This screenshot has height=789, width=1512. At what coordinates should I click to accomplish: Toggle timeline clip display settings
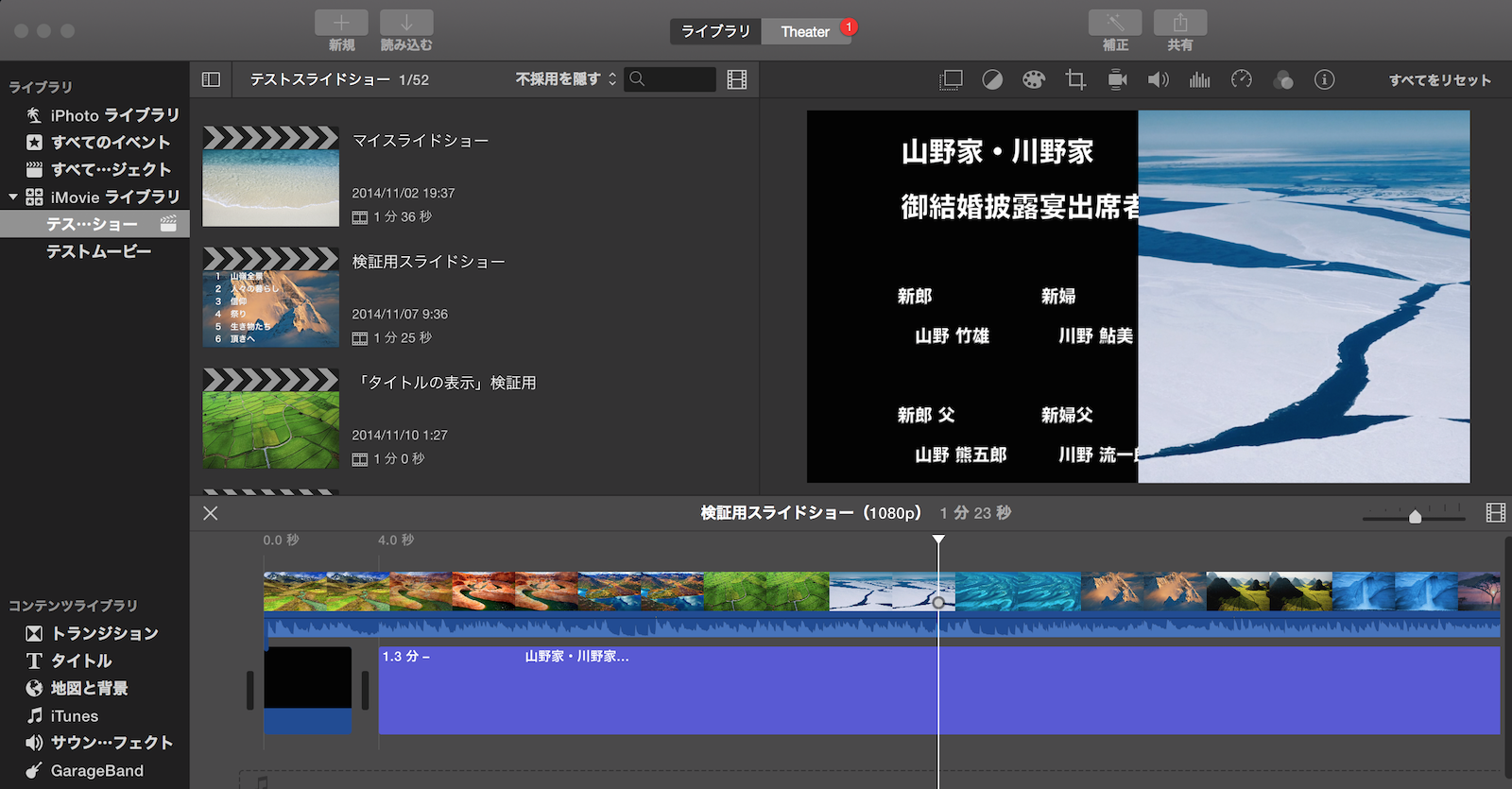pyautogui.click(x=1495, y=513)
